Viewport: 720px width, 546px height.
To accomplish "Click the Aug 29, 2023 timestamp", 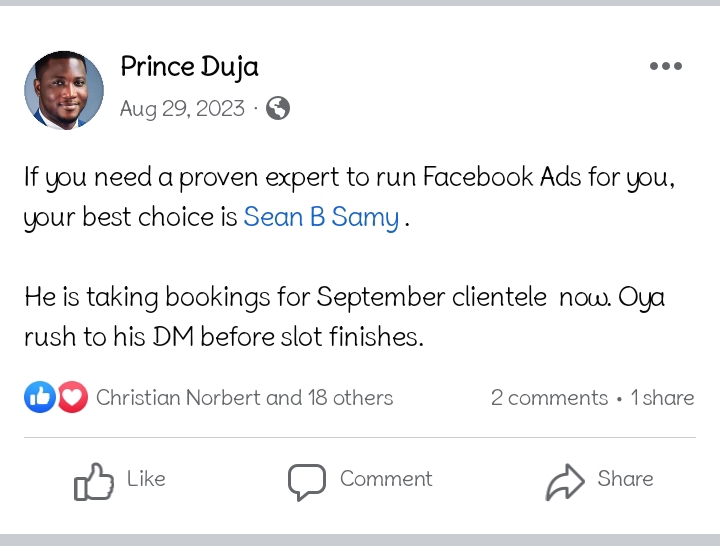I will pyautogui.click(x=182, y=108).
